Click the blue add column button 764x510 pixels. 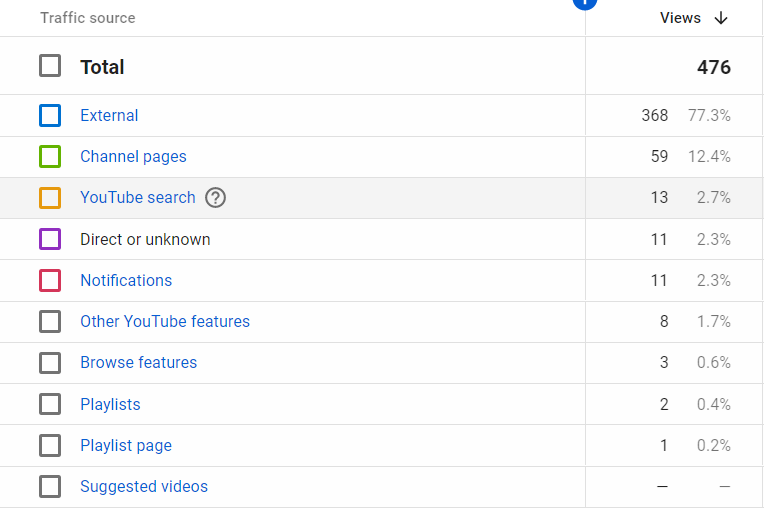(x=585, y=3)
